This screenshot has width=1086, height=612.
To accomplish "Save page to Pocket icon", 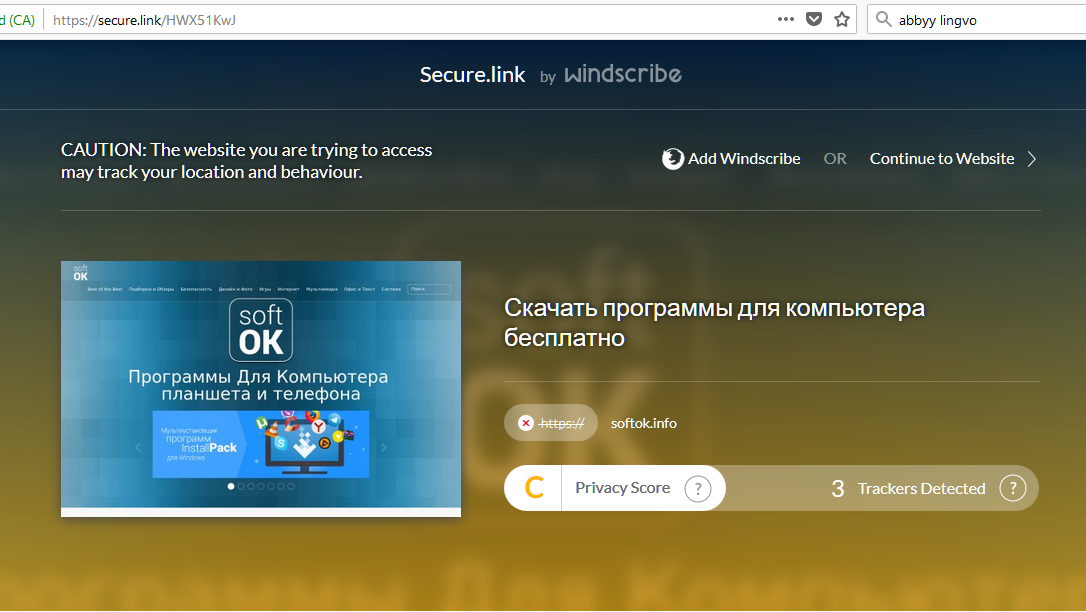I will point(814,19).
